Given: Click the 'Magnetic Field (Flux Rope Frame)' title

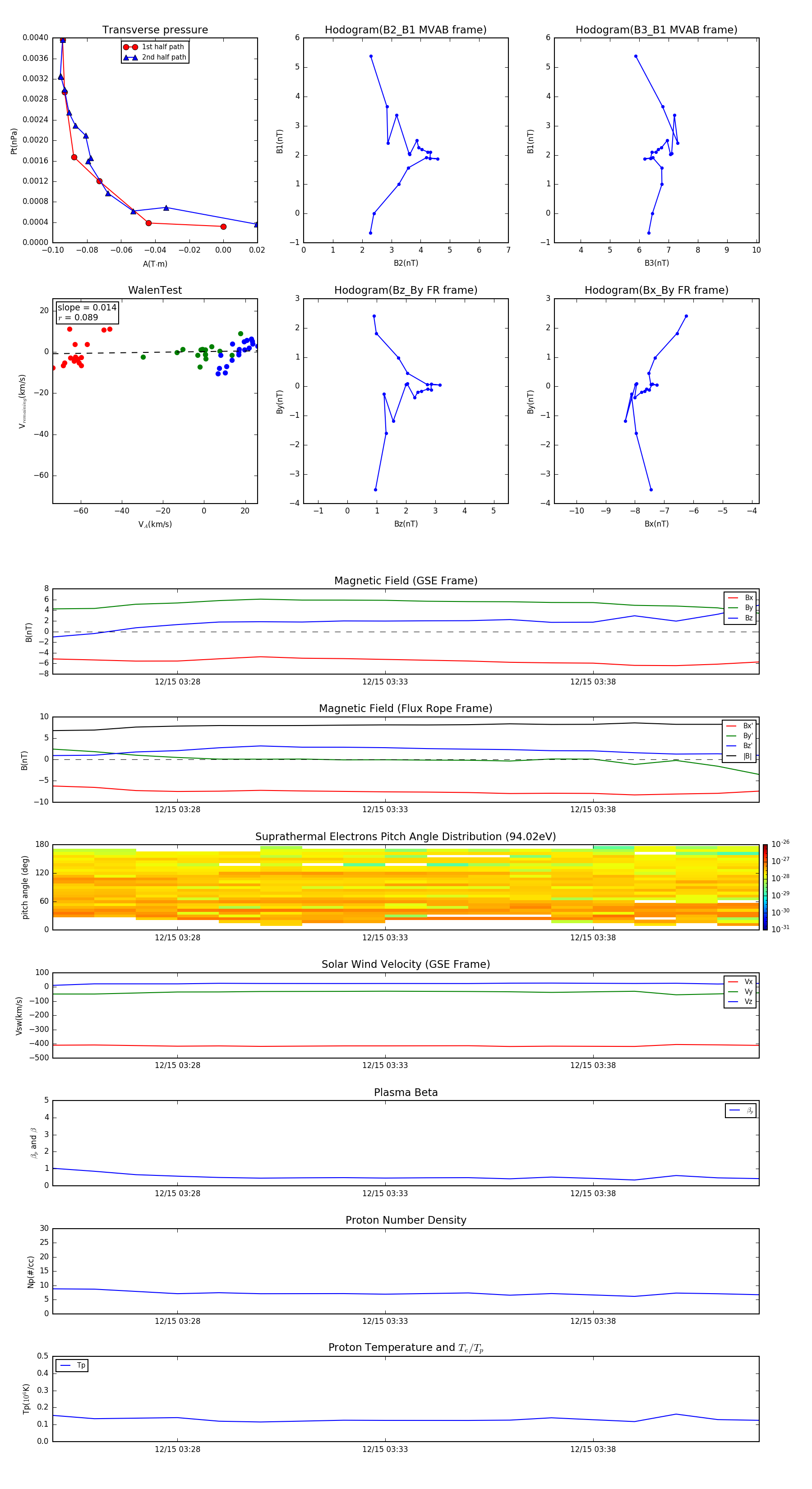Looking at the screenshot, I should point(406,709).
